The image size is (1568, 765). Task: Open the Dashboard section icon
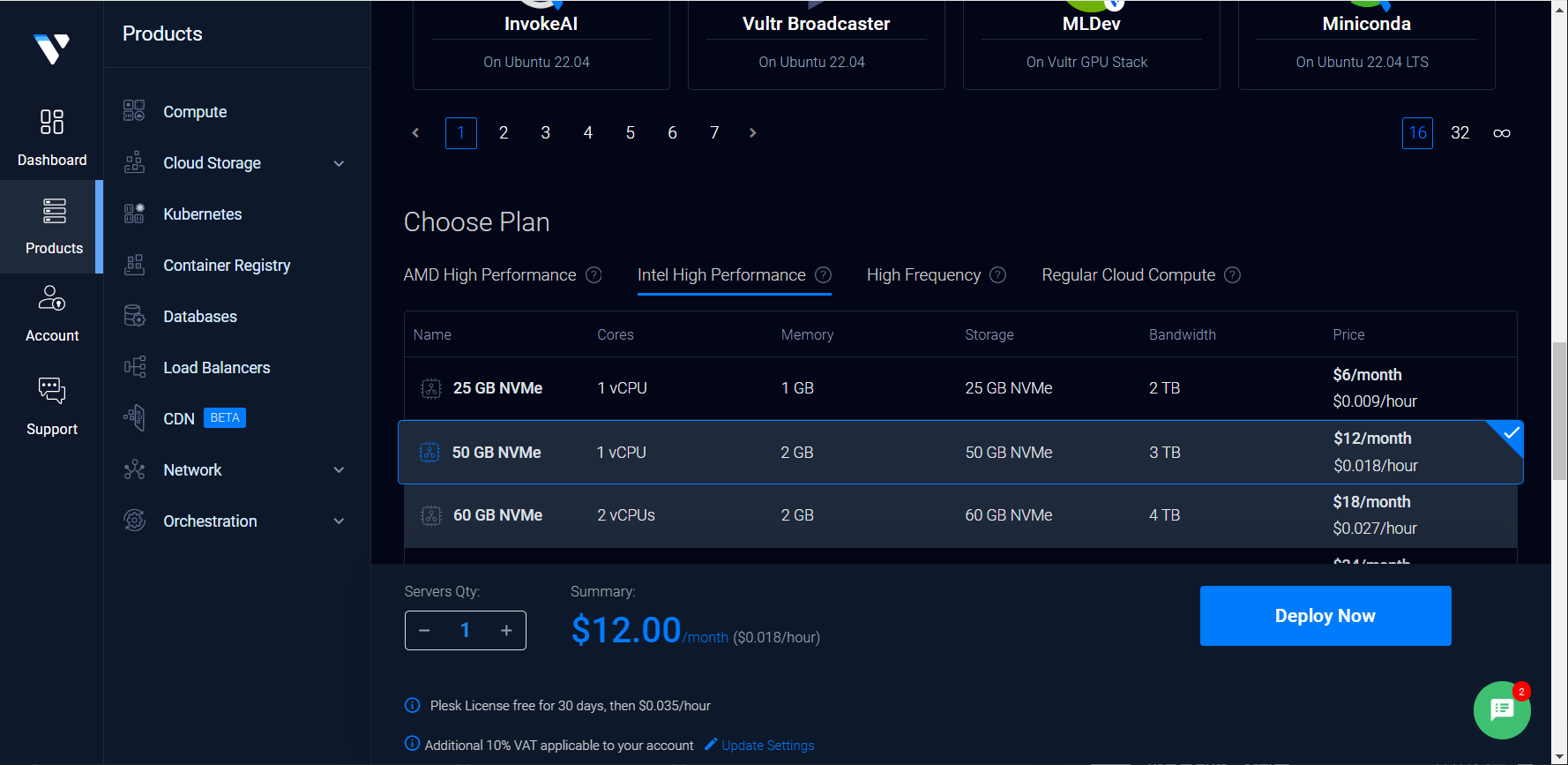click(x=52, y=122)
